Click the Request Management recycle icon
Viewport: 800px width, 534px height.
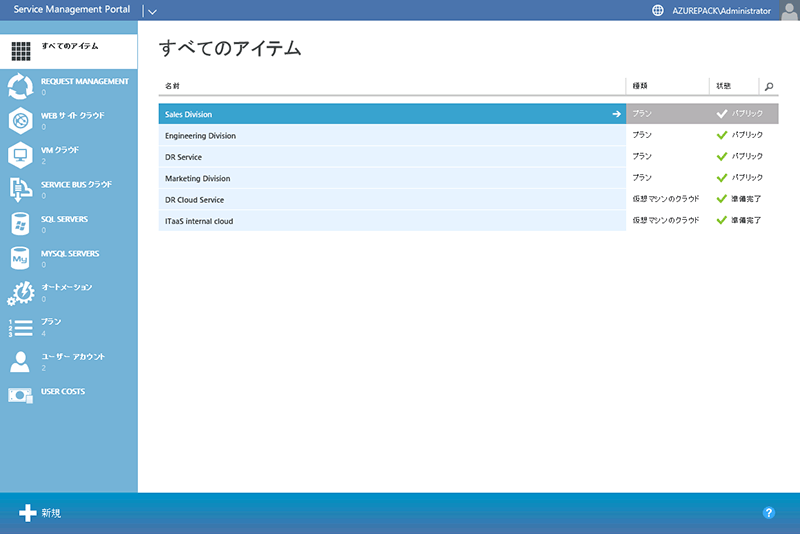21,87
